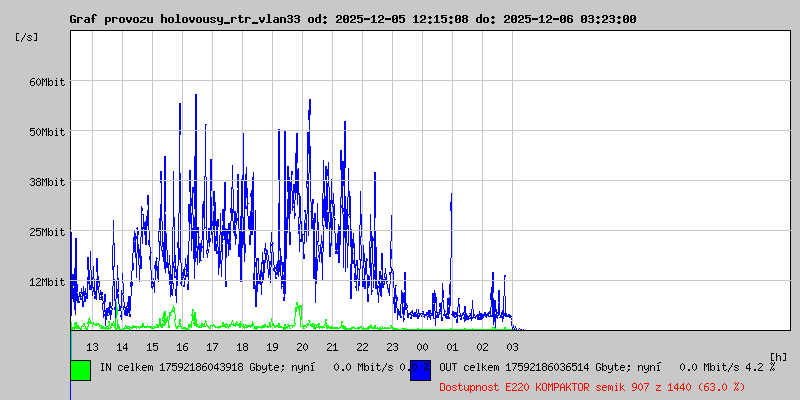Click the hour 00 x-axis label

point(422,347)
